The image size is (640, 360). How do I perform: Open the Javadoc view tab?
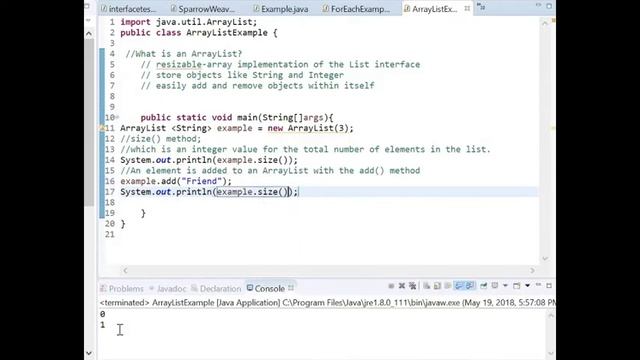(x=168, y=289)
